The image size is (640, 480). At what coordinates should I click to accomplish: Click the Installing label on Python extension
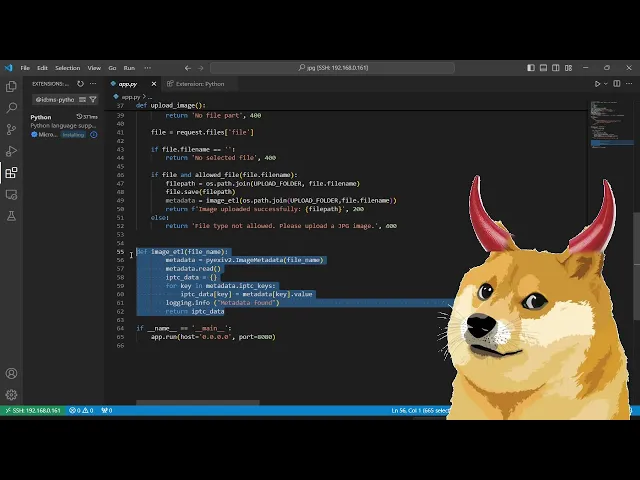(x=73, y=135)
